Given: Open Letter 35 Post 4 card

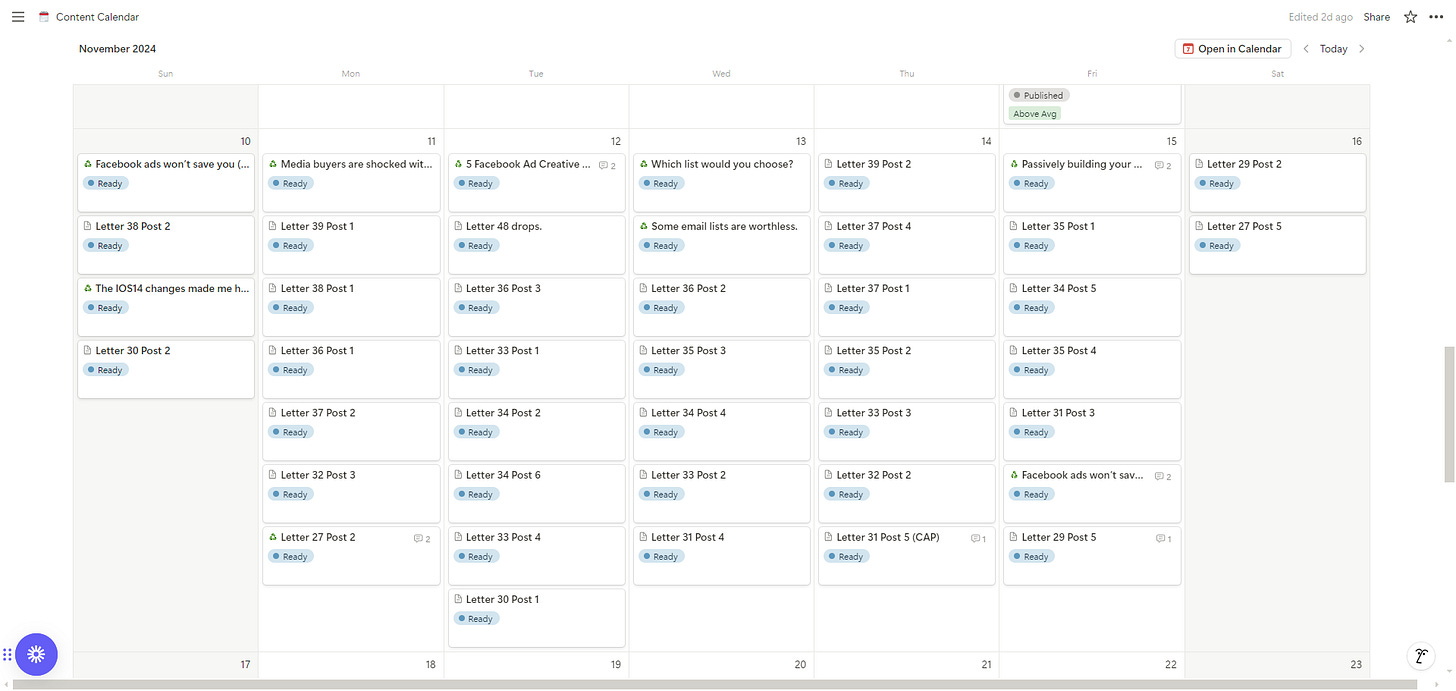Looking at the screenshot, I should pos(1092,369).
